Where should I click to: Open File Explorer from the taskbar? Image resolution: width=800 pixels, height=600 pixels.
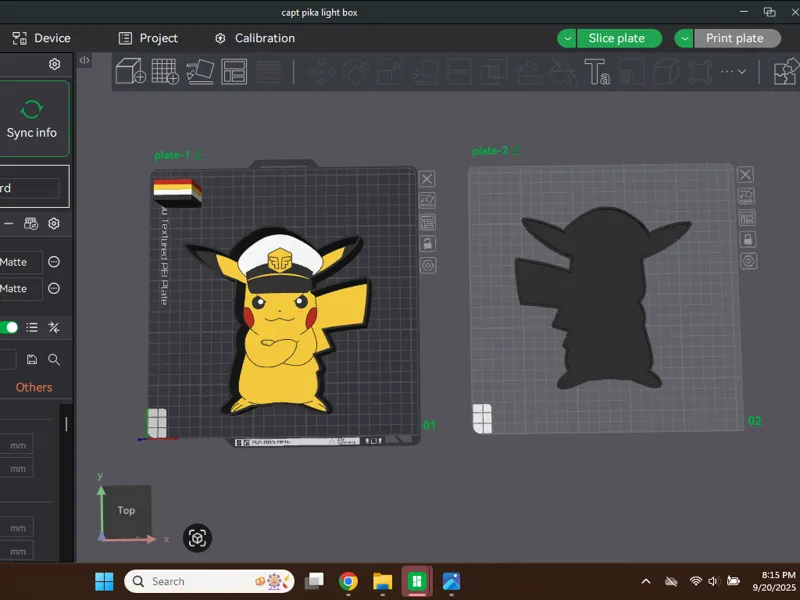(382, 581)
